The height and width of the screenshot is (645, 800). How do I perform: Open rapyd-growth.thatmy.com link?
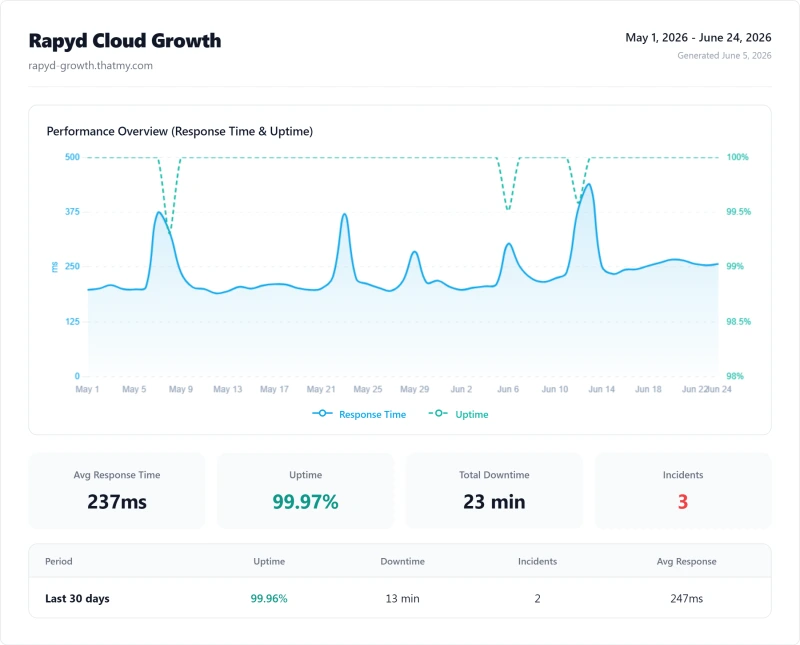pyautogui.click(x=90, y=65)
